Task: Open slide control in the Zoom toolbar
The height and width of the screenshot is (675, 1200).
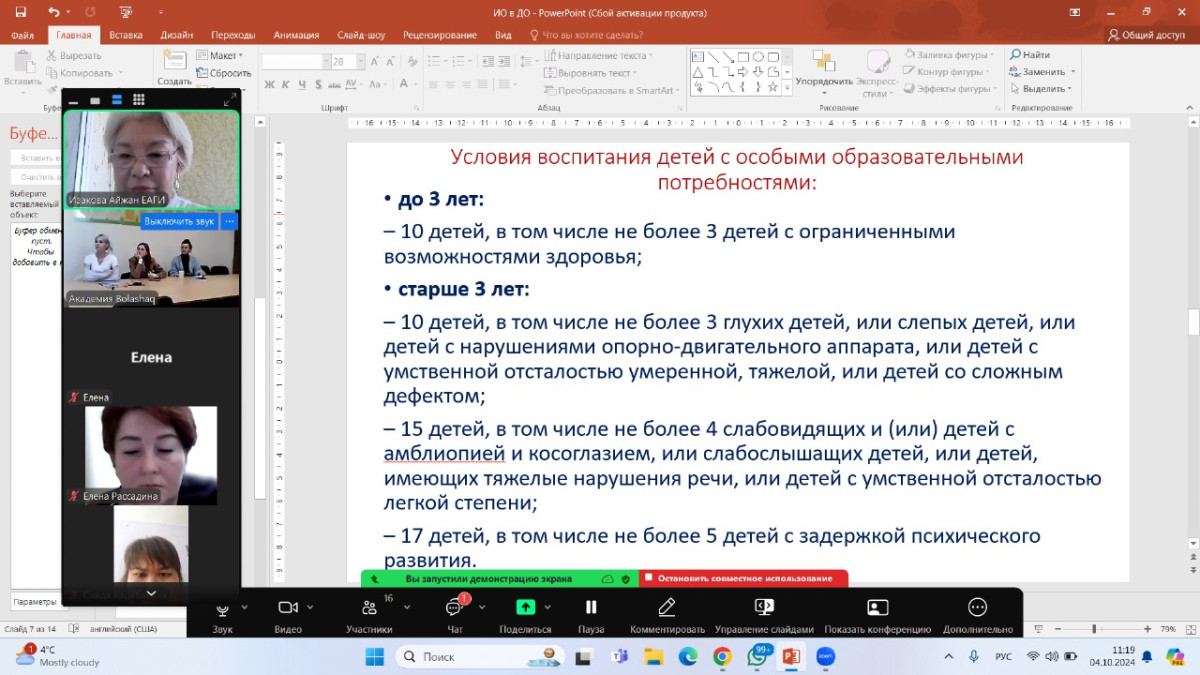Action: coord(764,608)
